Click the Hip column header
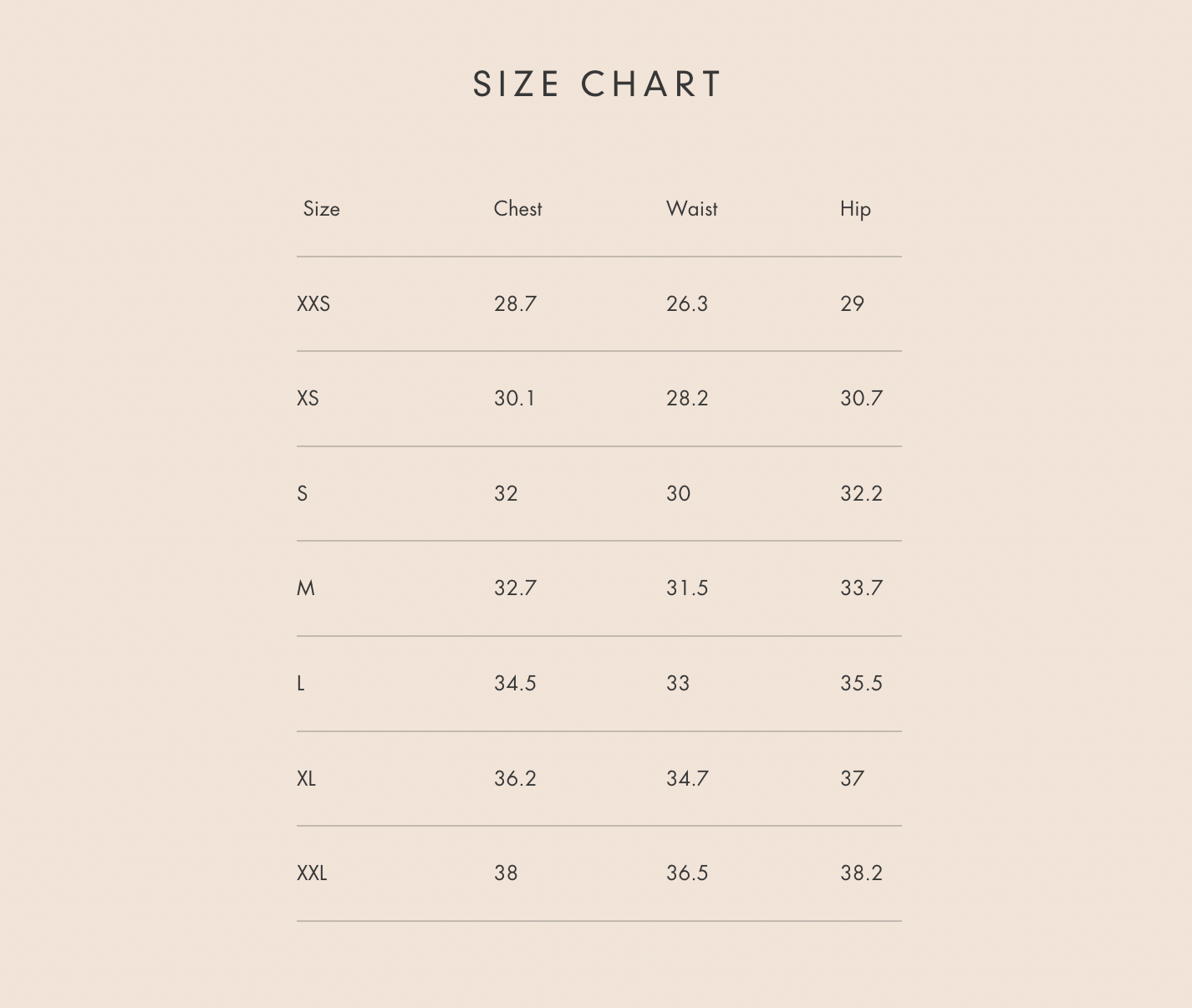The width and height of the screenshot is (1192, 1008). pos(855,209)
